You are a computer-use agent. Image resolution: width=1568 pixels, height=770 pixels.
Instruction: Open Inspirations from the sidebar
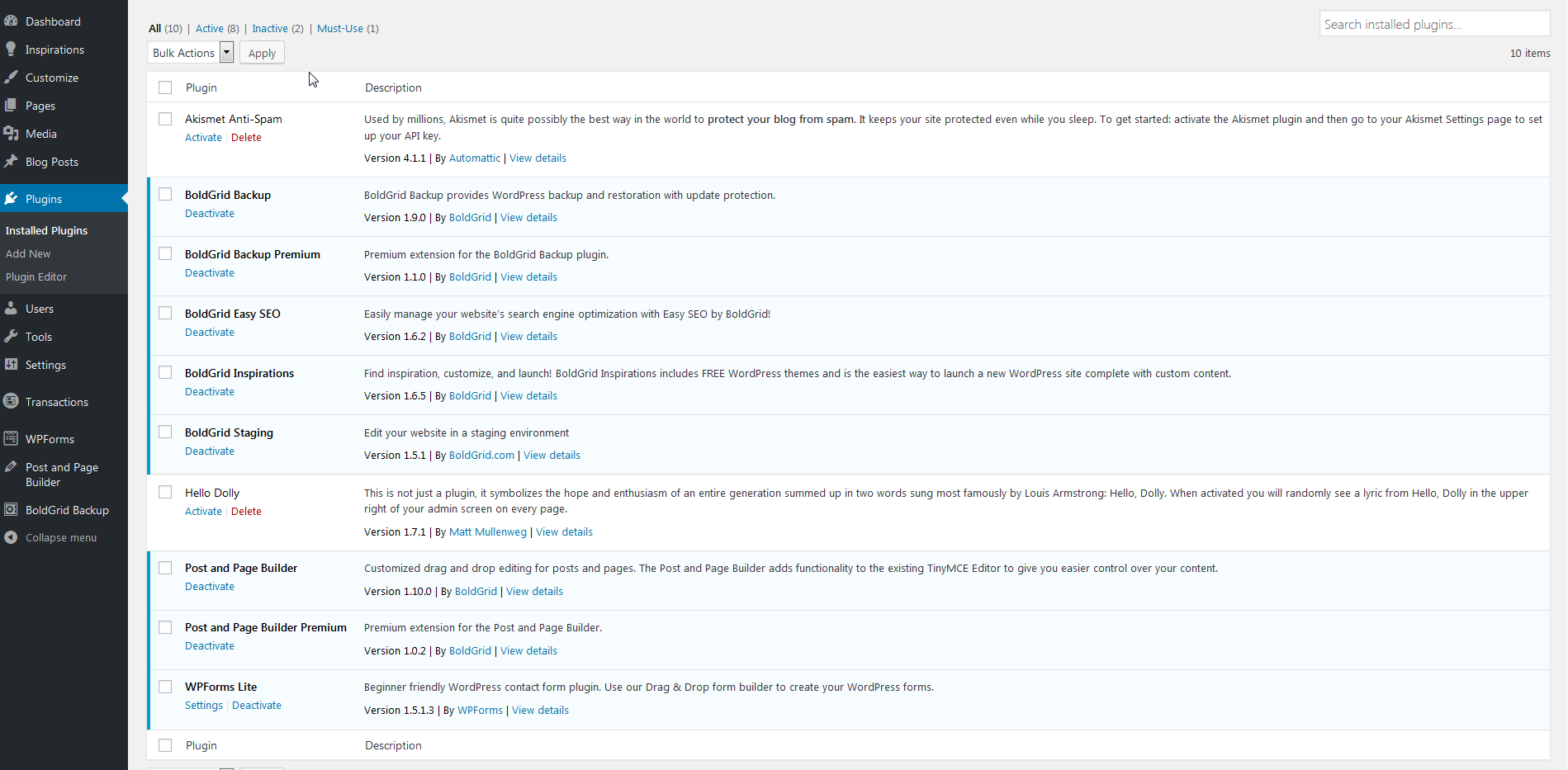click(x=54, y=49)
